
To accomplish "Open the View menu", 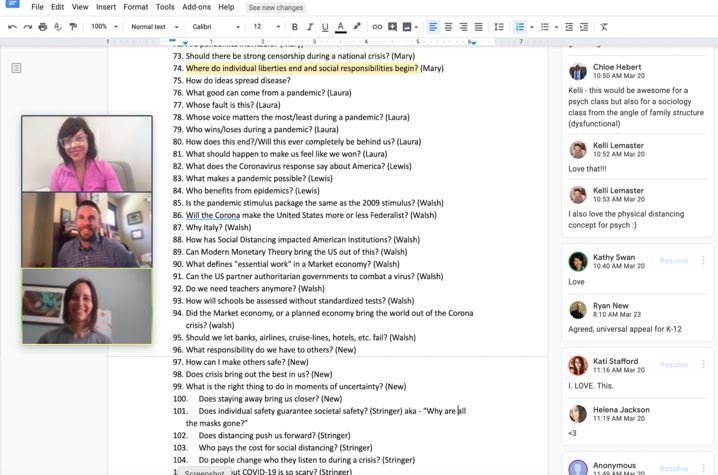I will point(80,7).
